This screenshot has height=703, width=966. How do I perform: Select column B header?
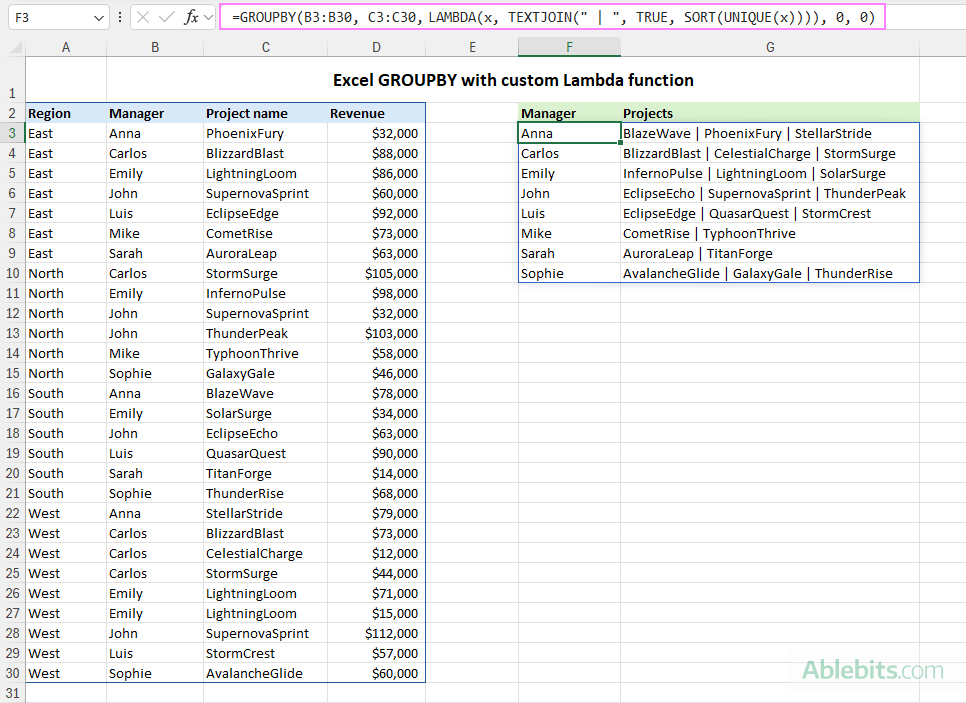pyautogui.click(x=155, y=47)
